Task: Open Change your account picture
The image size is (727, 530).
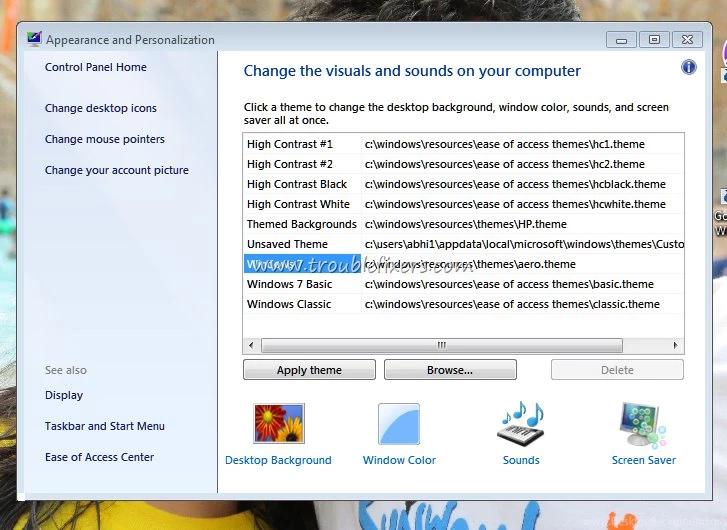Action: click(x=117, y=170)
